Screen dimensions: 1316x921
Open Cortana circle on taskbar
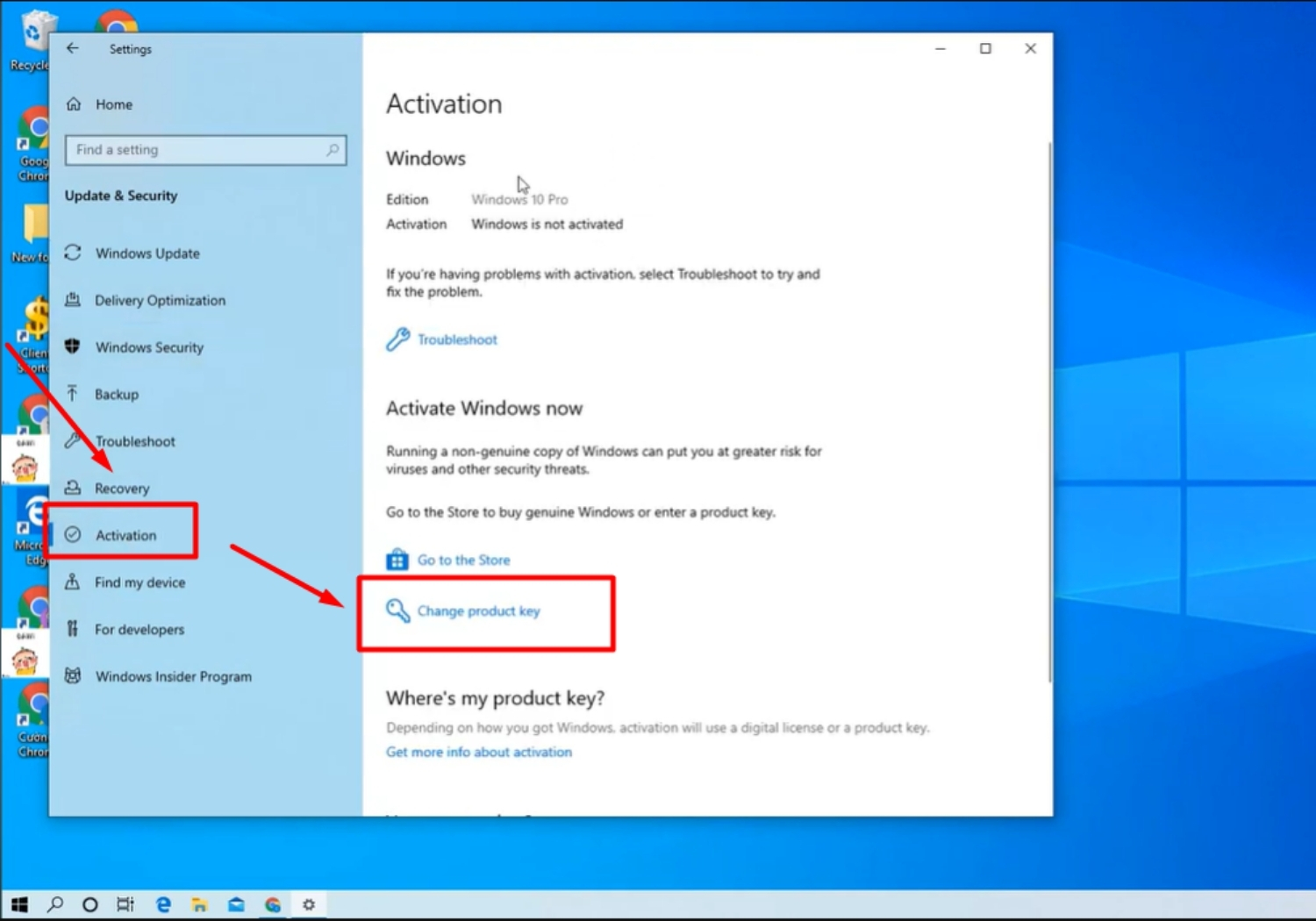(90, 904)
